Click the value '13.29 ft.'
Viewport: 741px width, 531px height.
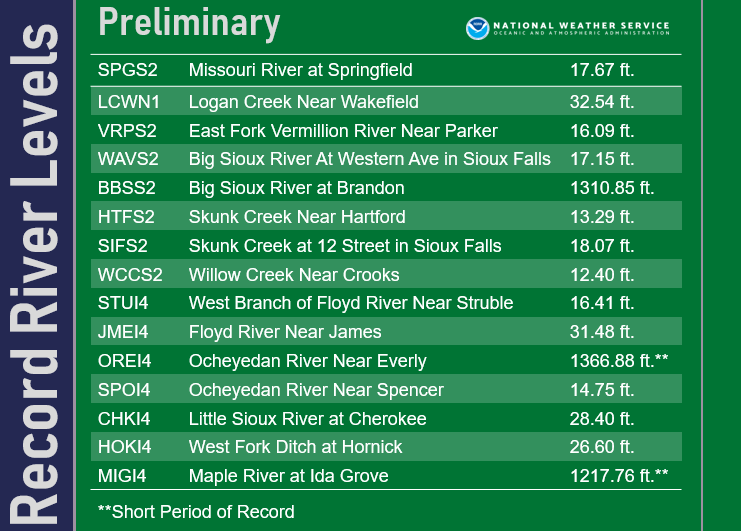[x=602, y=217]
